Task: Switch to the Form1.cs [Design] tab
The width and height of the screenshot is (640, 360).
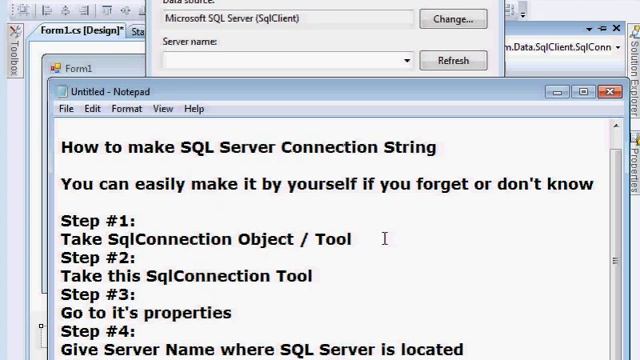Action: tap(82, 31)
